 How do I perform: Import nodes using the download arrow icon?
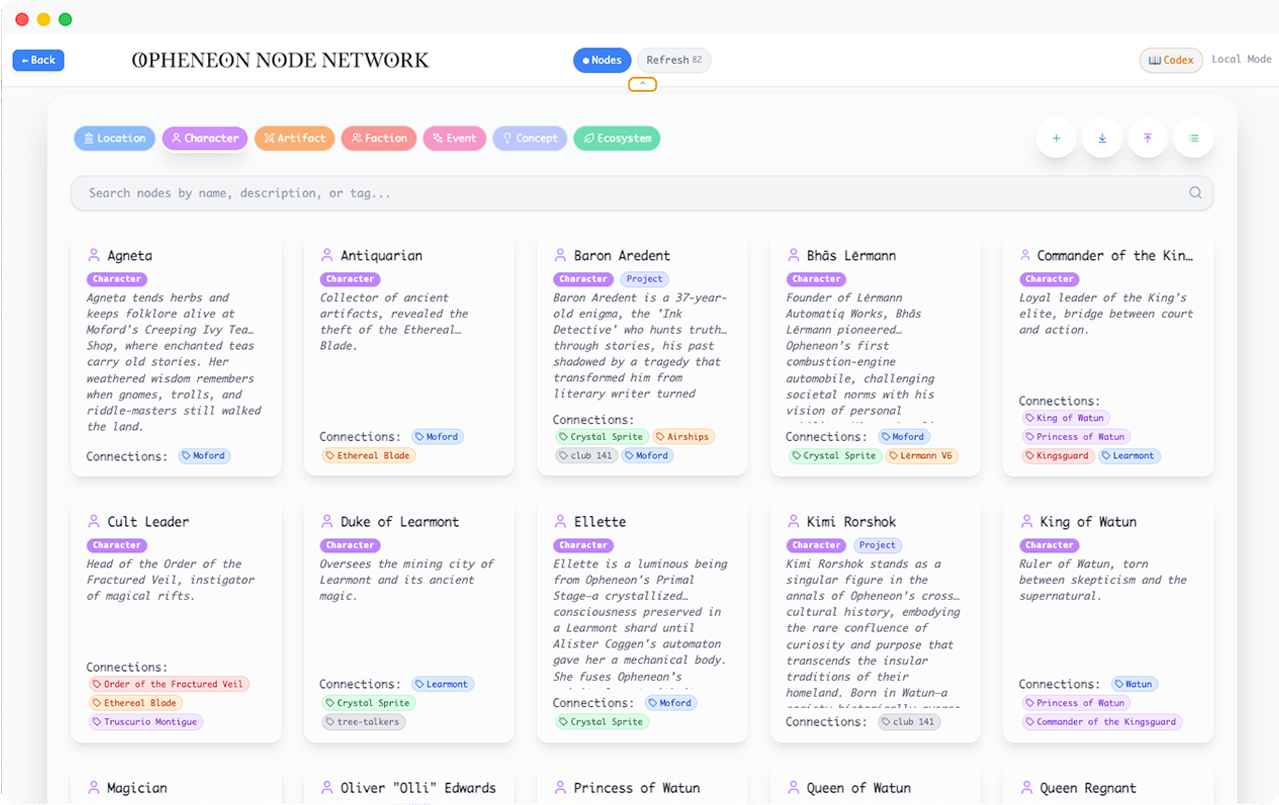(x=1102, y=138)
